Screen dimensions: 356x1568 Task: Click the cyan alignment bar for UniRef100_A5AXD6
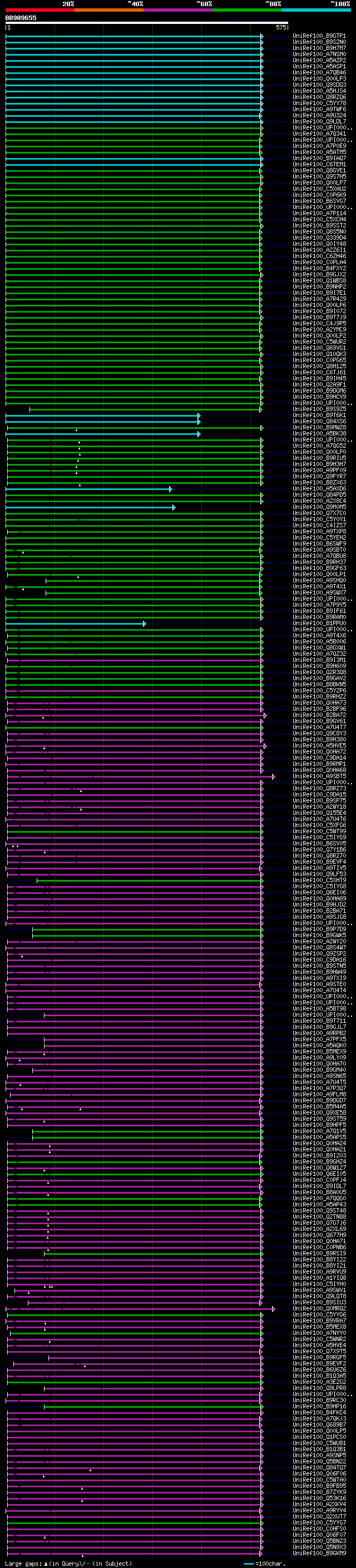click(x=89, y=489)
